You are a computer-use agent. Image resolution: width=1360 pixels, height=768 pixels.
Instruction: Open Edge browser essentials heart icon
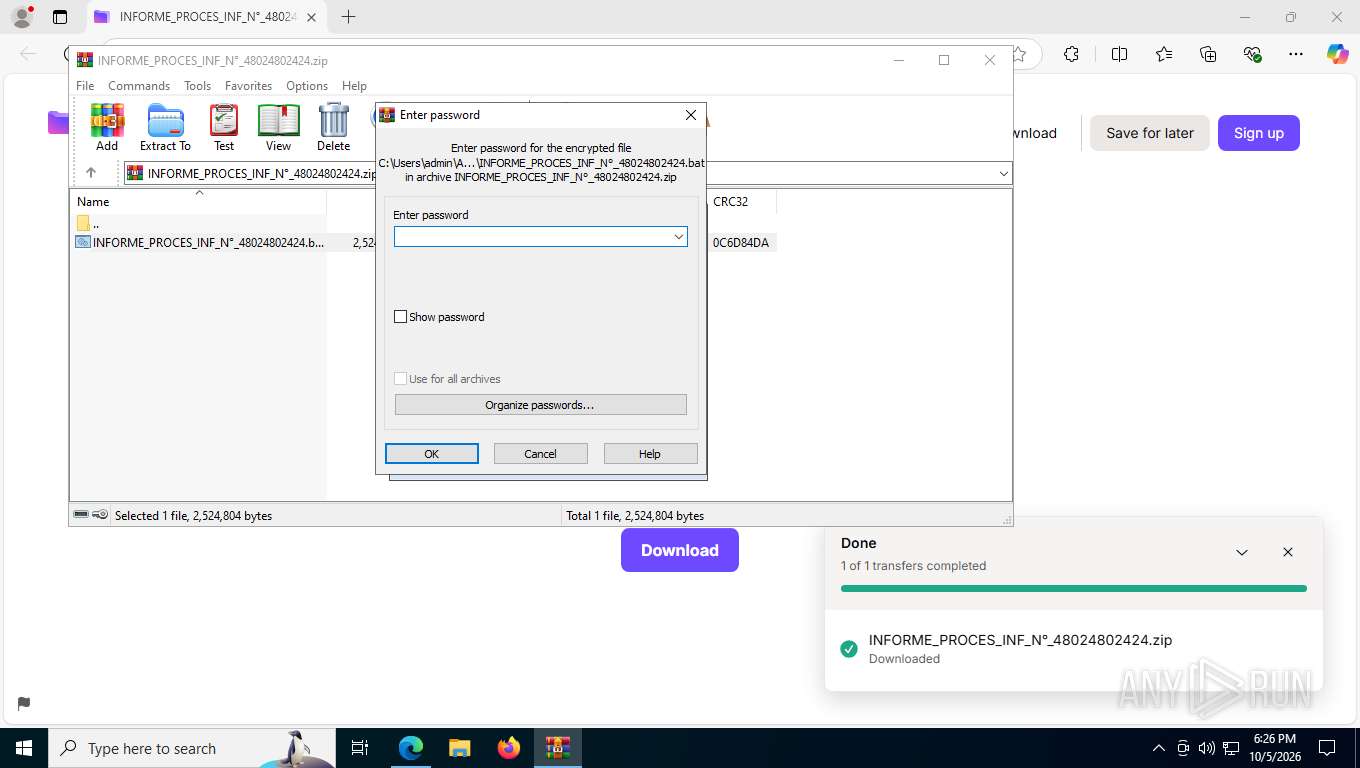click(1252, 54)
